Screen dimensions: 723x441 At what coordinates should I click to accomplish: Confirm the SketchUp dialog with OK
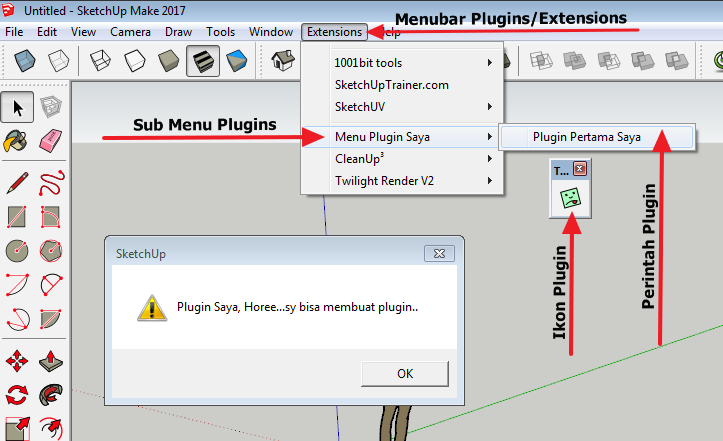pos(405,374)
